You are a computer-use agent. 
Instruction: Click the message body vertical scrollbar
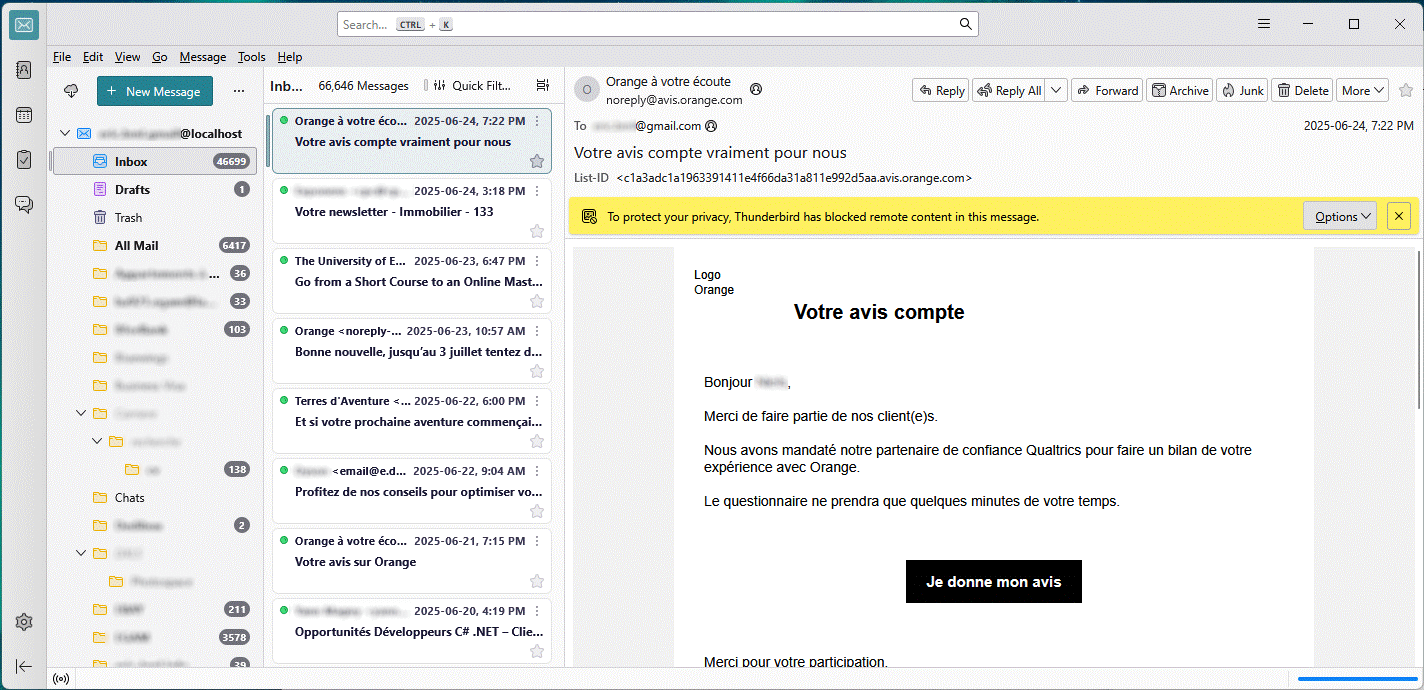click(x=1418, y=328)
